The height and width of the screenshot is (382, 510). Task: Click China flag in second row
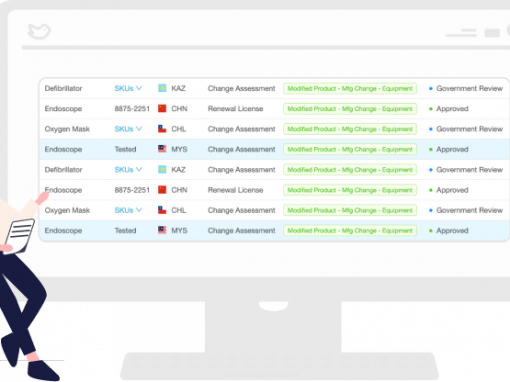(162, 109)
